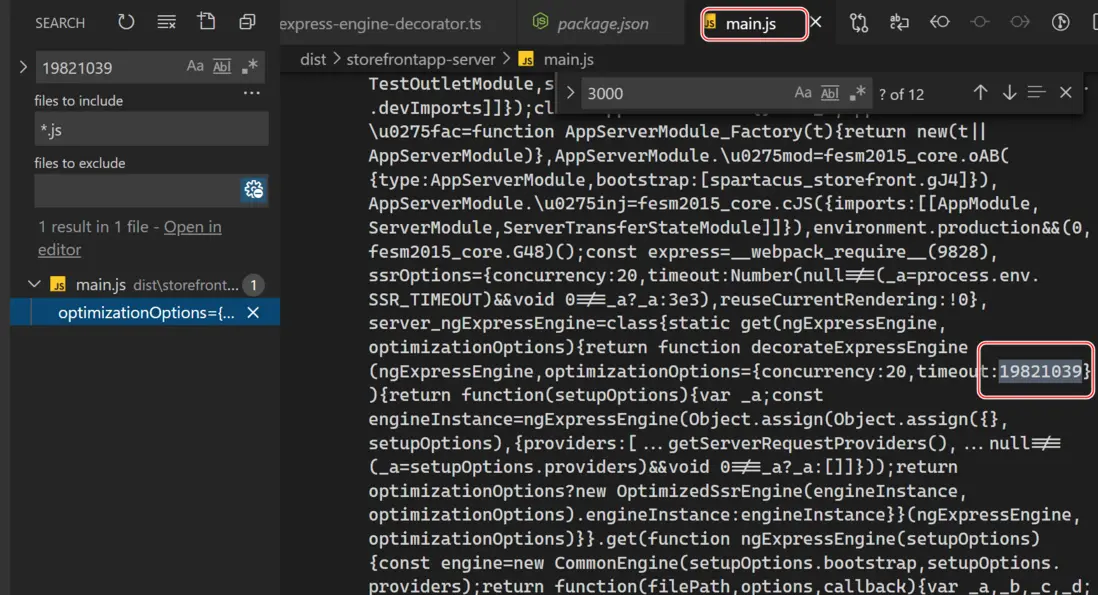The height and width of the screenshot is (595, 1098).
Task: Refresh the search results
Action: tap(126, 22)
